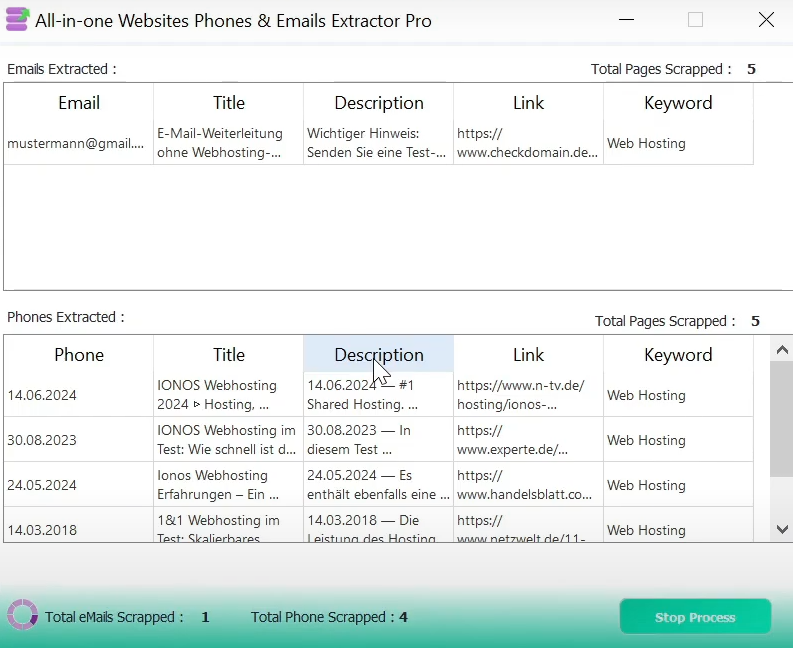Click the app logo icon in title bar

pyautogui.click(x=17, y=20)
